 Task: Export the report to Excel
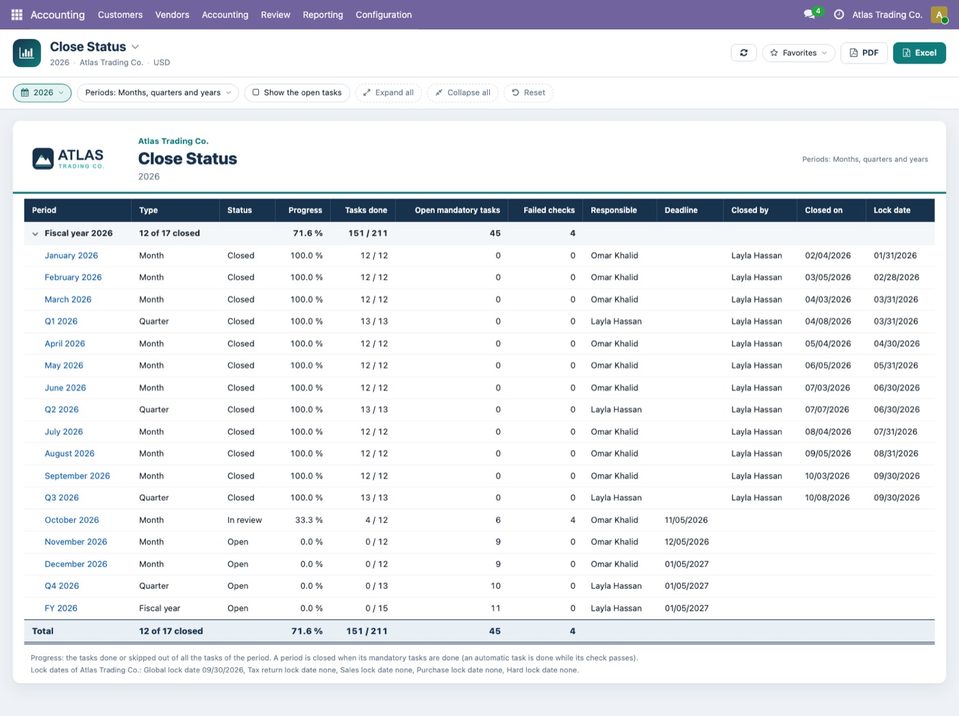919,53
